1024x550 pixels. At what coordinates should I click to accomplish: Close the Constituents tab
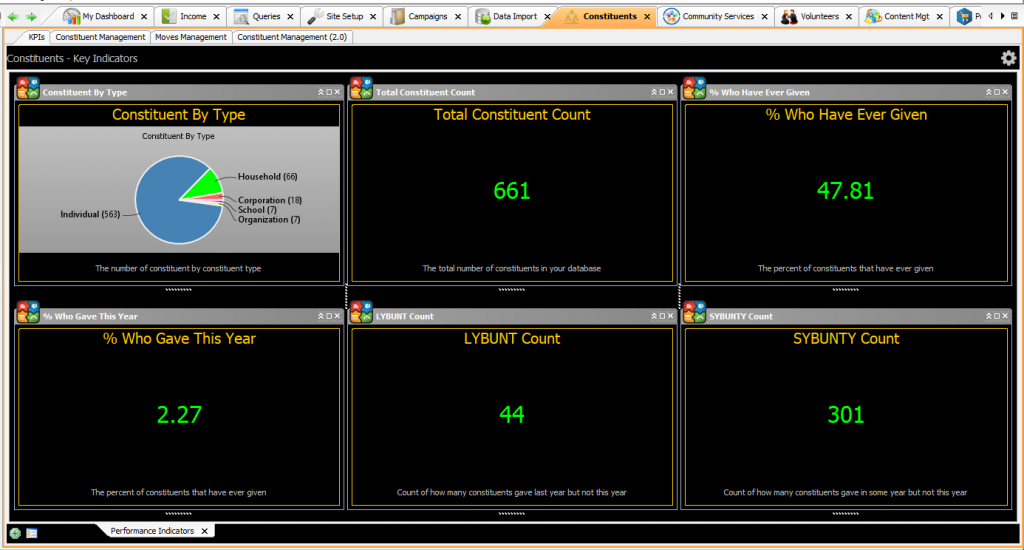pos(647,17)
